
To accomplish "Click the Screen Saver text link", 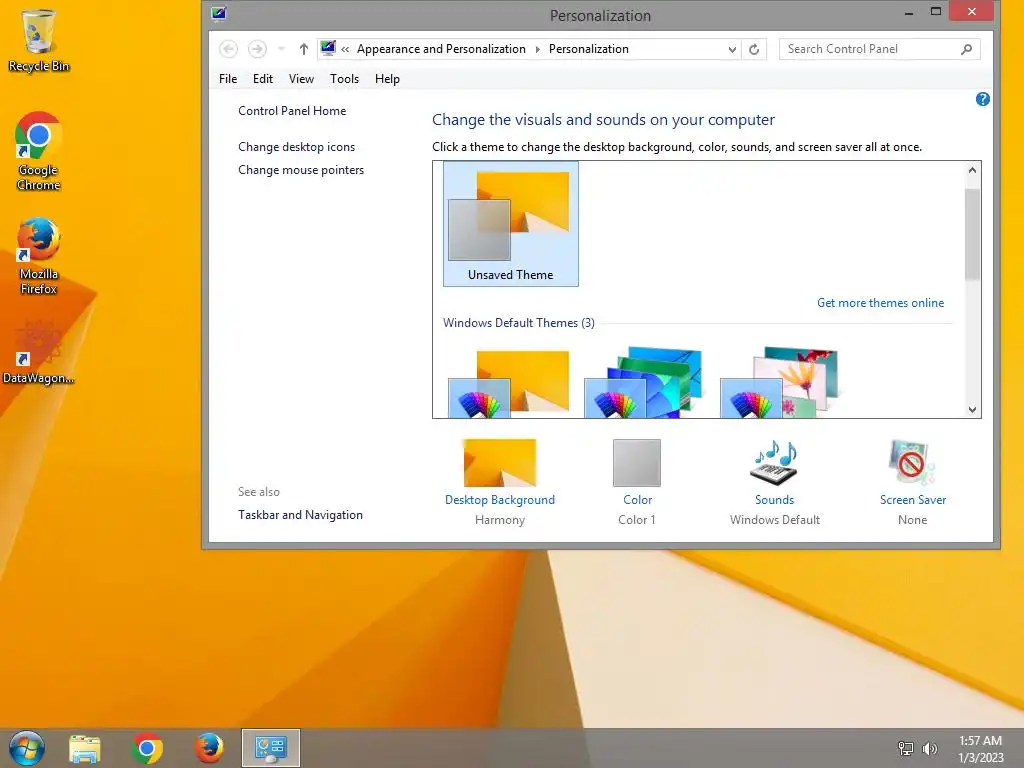I will pyautogui.click(x=912, y=500).
